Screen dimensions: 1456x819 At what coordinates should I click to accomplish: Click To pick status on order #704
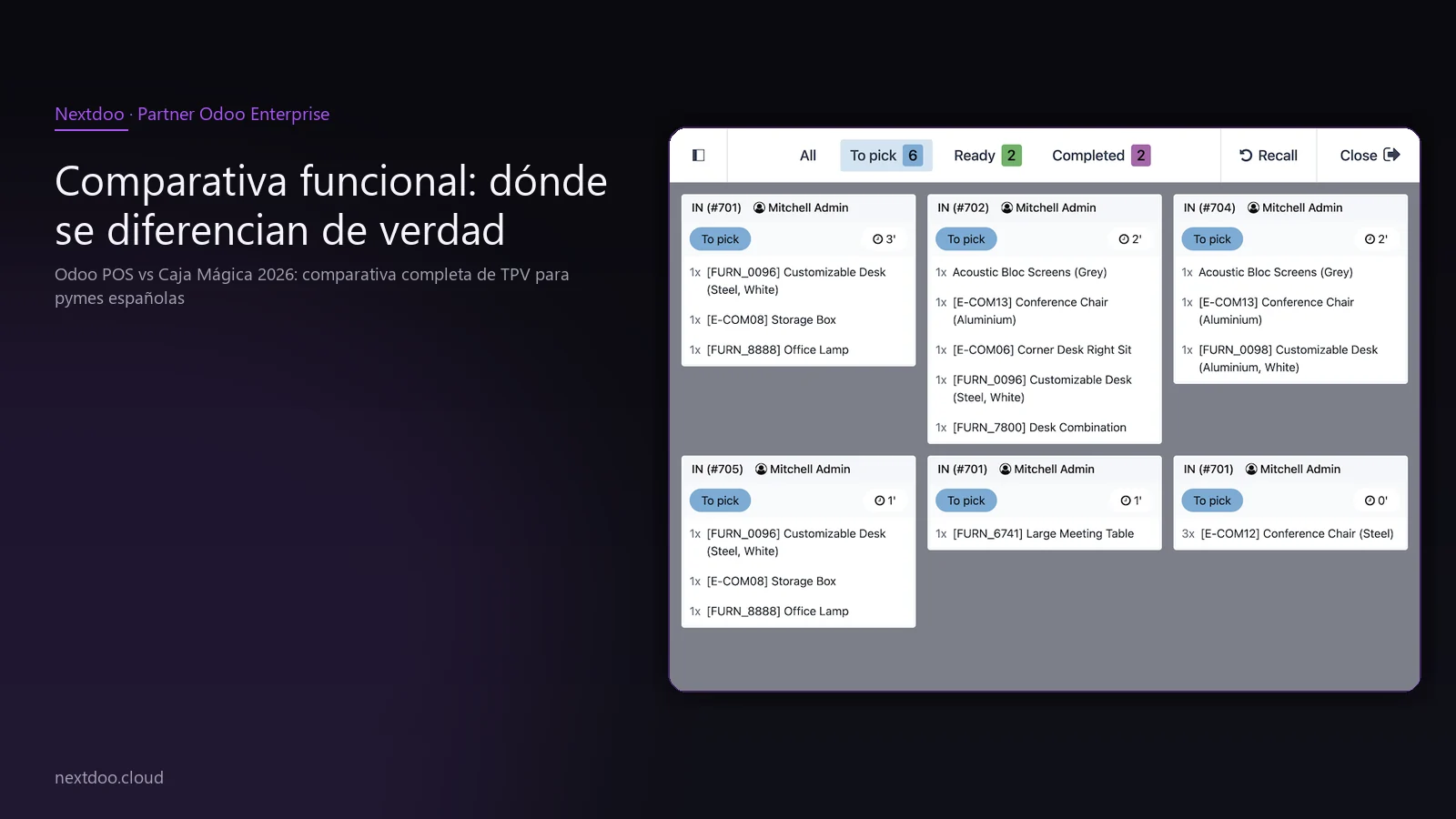click(1212, 239)
